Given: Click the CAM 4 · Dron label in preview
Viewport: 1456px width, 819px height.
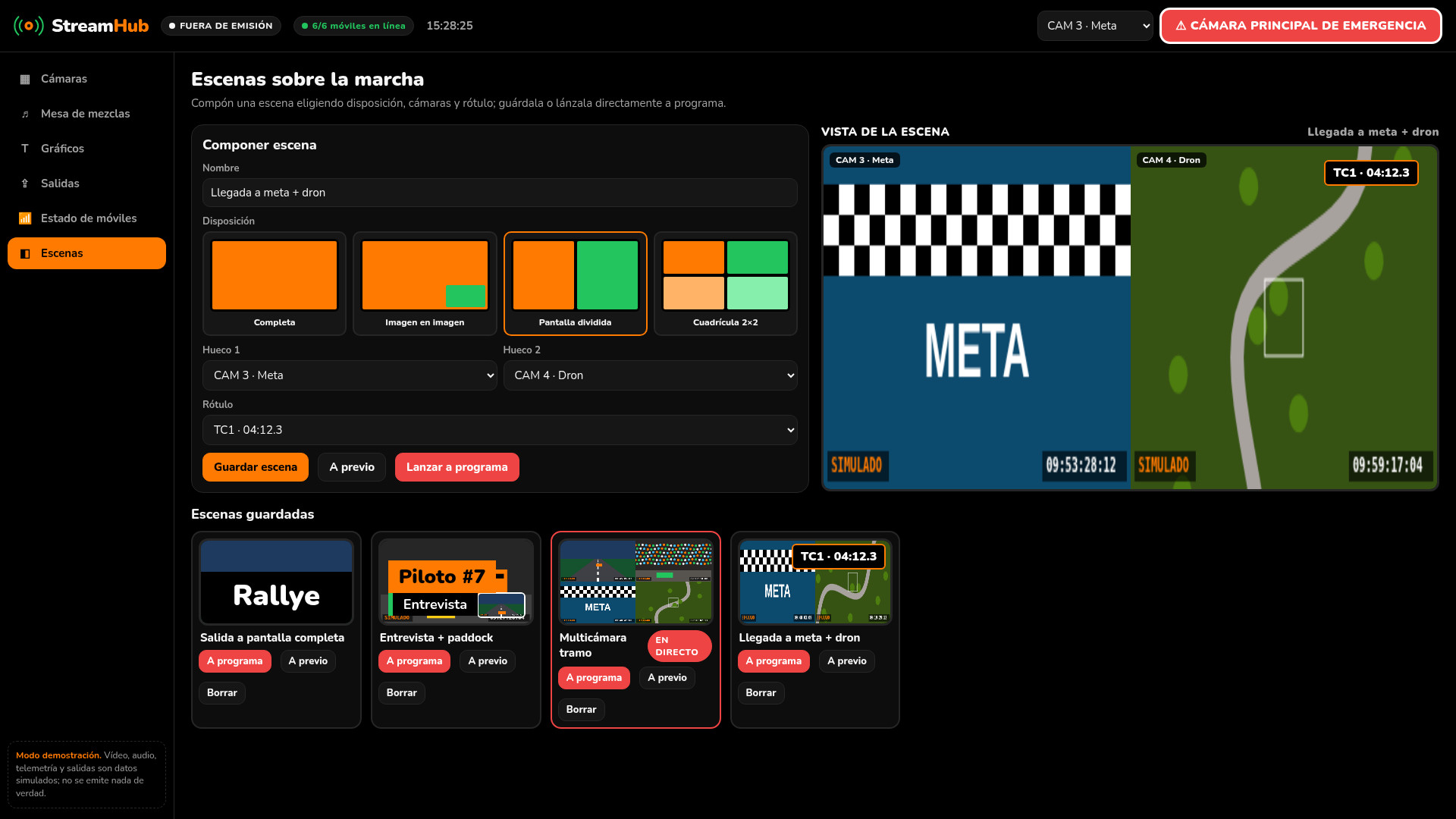Looking at the screenshot, I should (1172, 160).
